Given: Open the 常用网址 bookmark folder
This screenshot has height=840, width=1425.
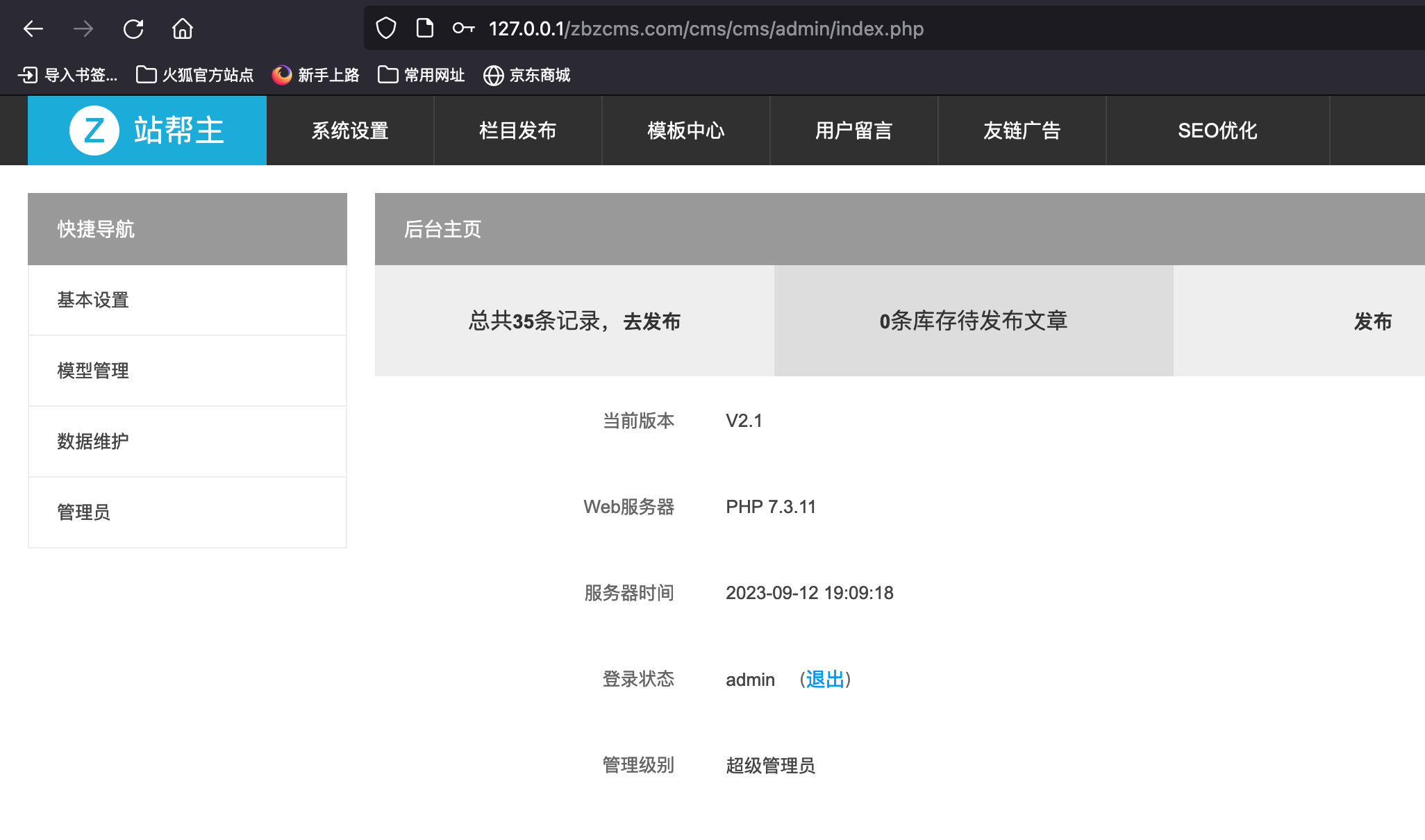Looking at the screenshot, I should [x=422, y=75].
